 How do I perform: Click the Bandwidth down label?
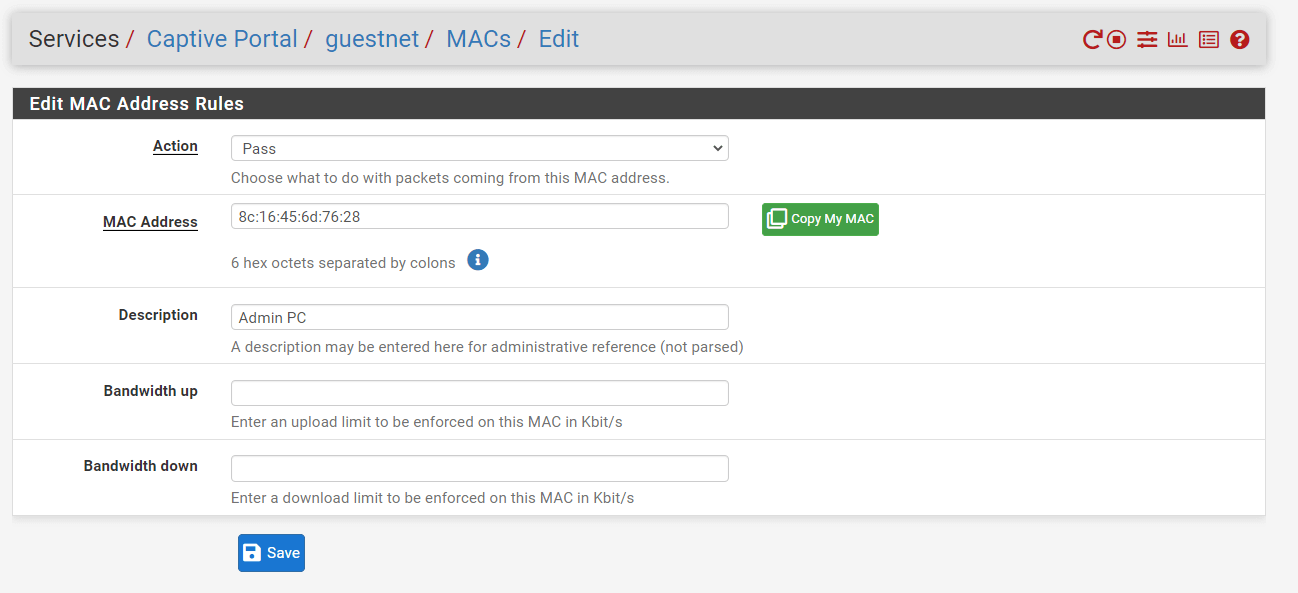click(141, 466)
